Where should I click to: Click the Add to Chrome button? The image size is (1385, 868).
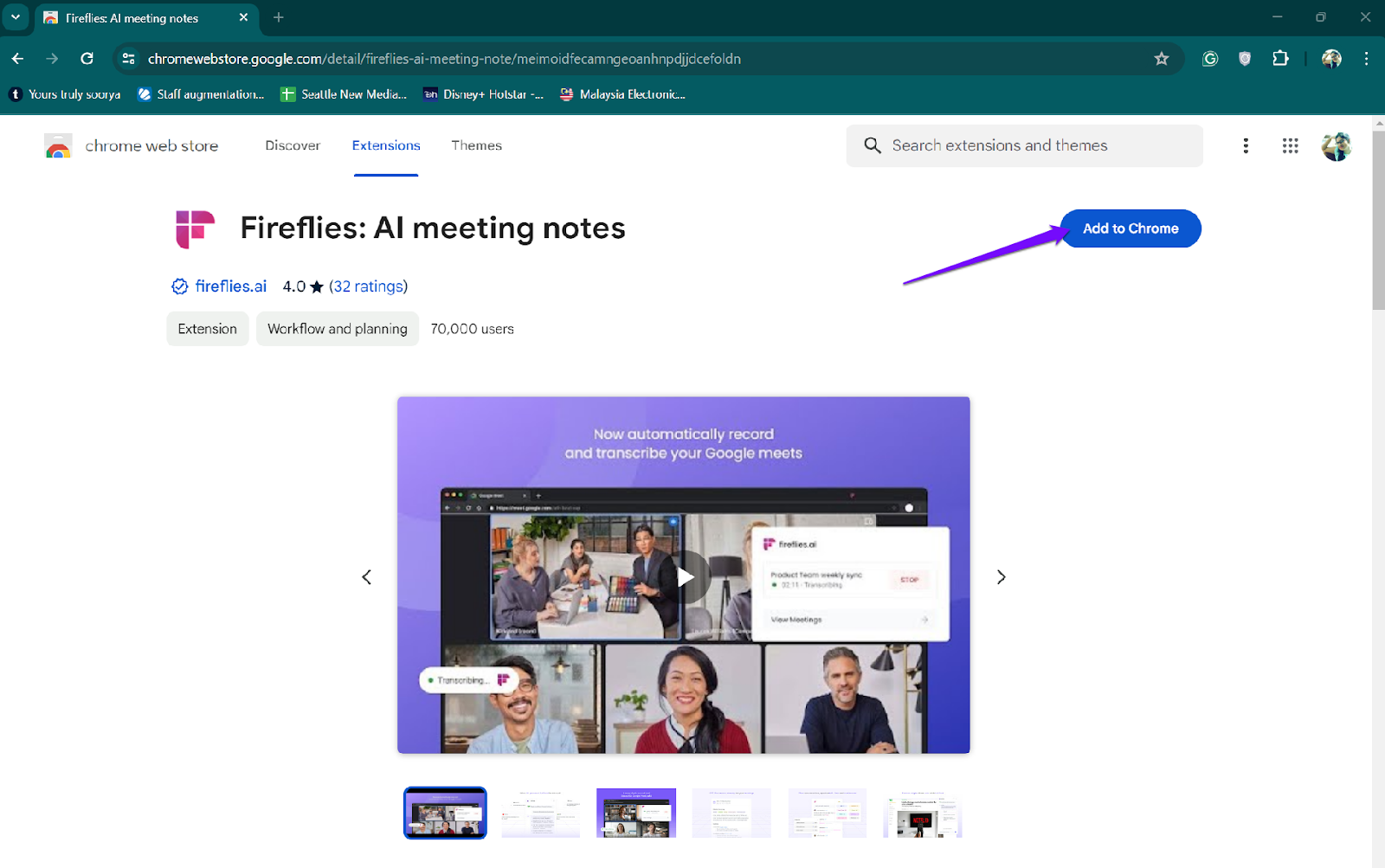(1131, 228)
